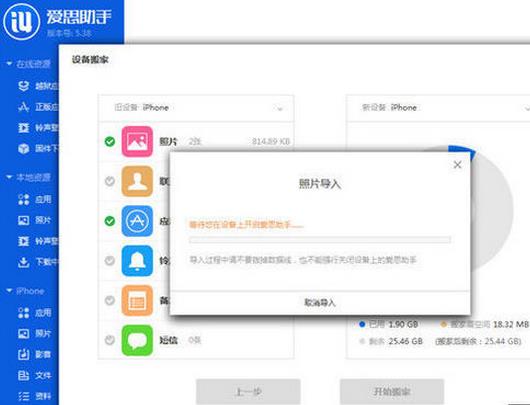Click the orange memo notes icon
The height and width of the screenshot is (405, 530).
[x=137, y=301]
